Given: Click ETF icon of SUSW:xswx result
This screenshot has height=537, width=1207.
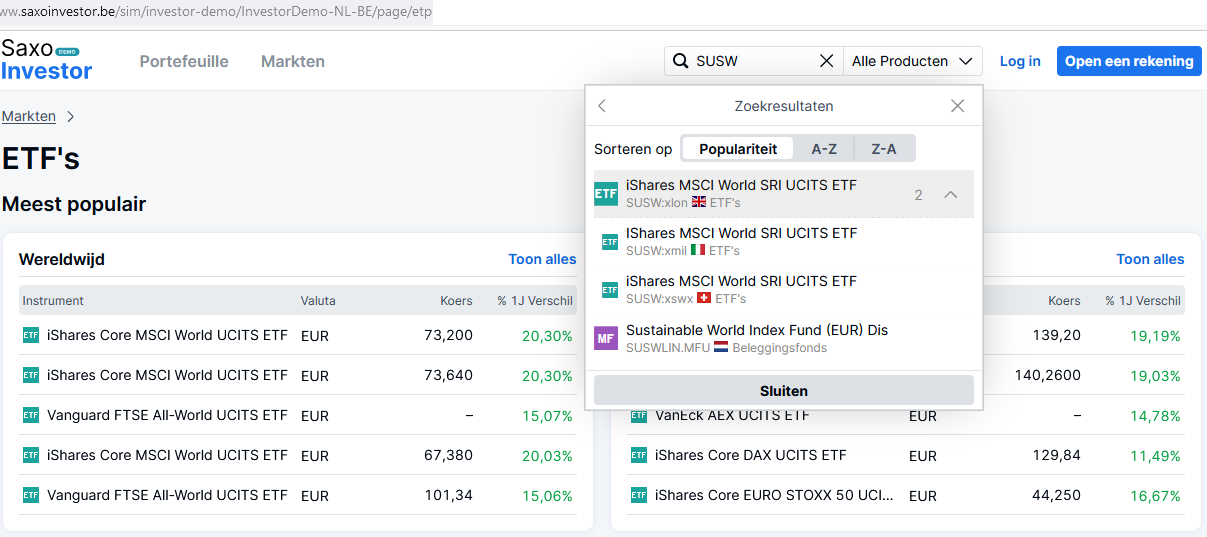Looking at the screenshot, I should (610, 290).
